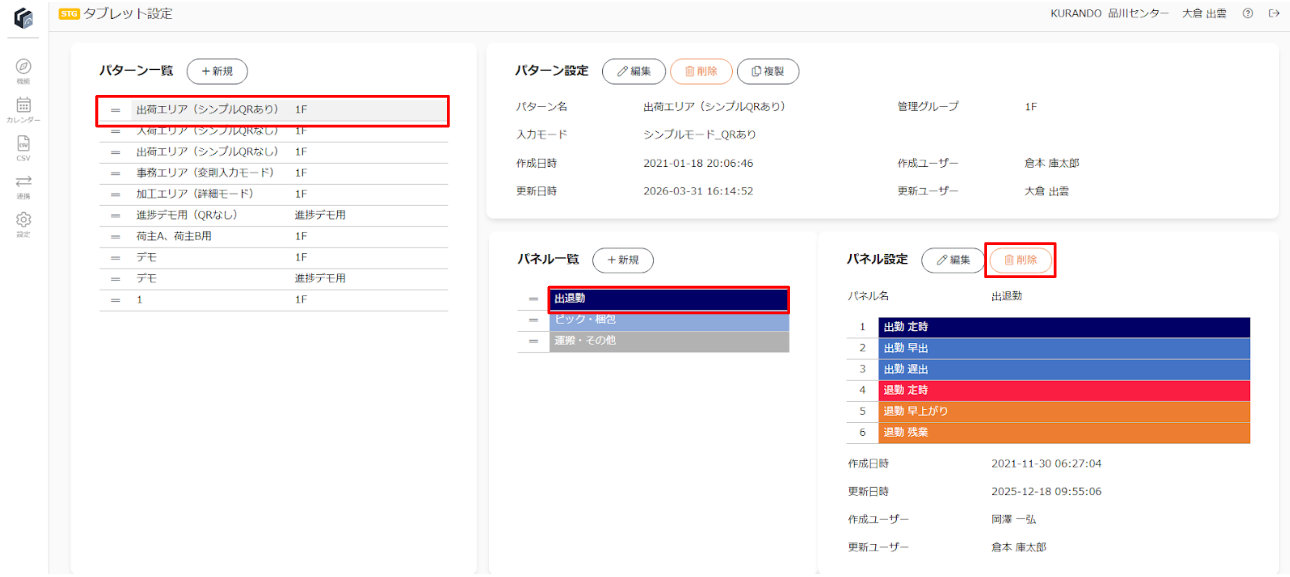Click 更新日時 value 2026-03-31 16:14:52
The height and width of the screenshot is (577, 1290).
698,191
